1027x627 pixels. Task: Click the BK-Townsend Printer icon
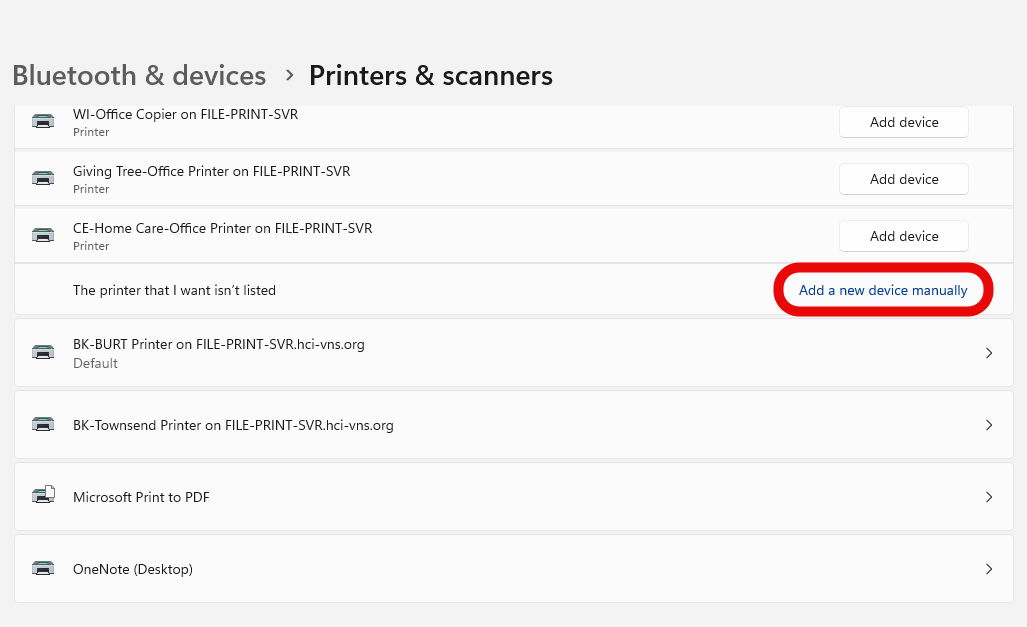pyautogui.click(x=43, y=425)
